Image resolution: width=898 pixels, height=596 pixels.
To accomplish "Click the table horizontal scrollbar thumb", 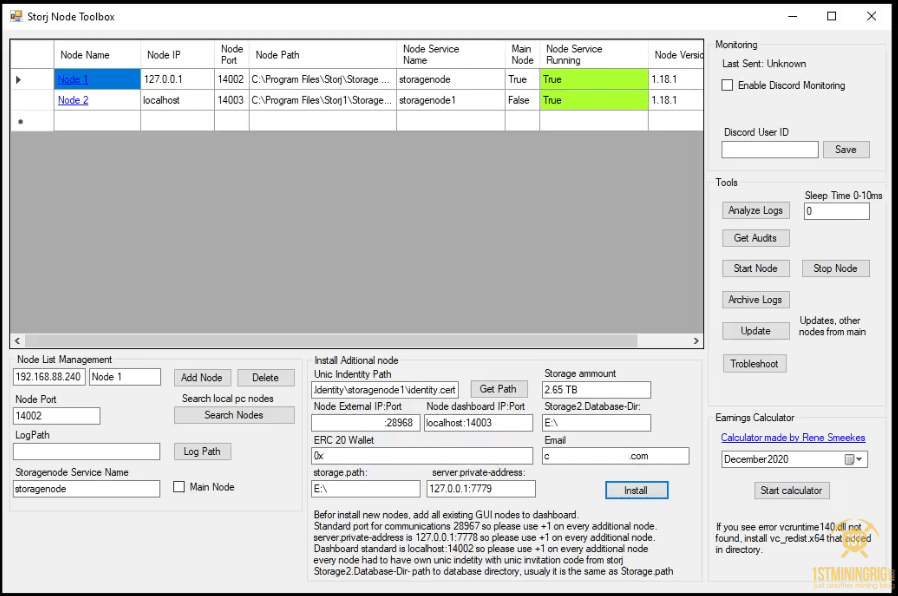I will [x=330, y=341].
